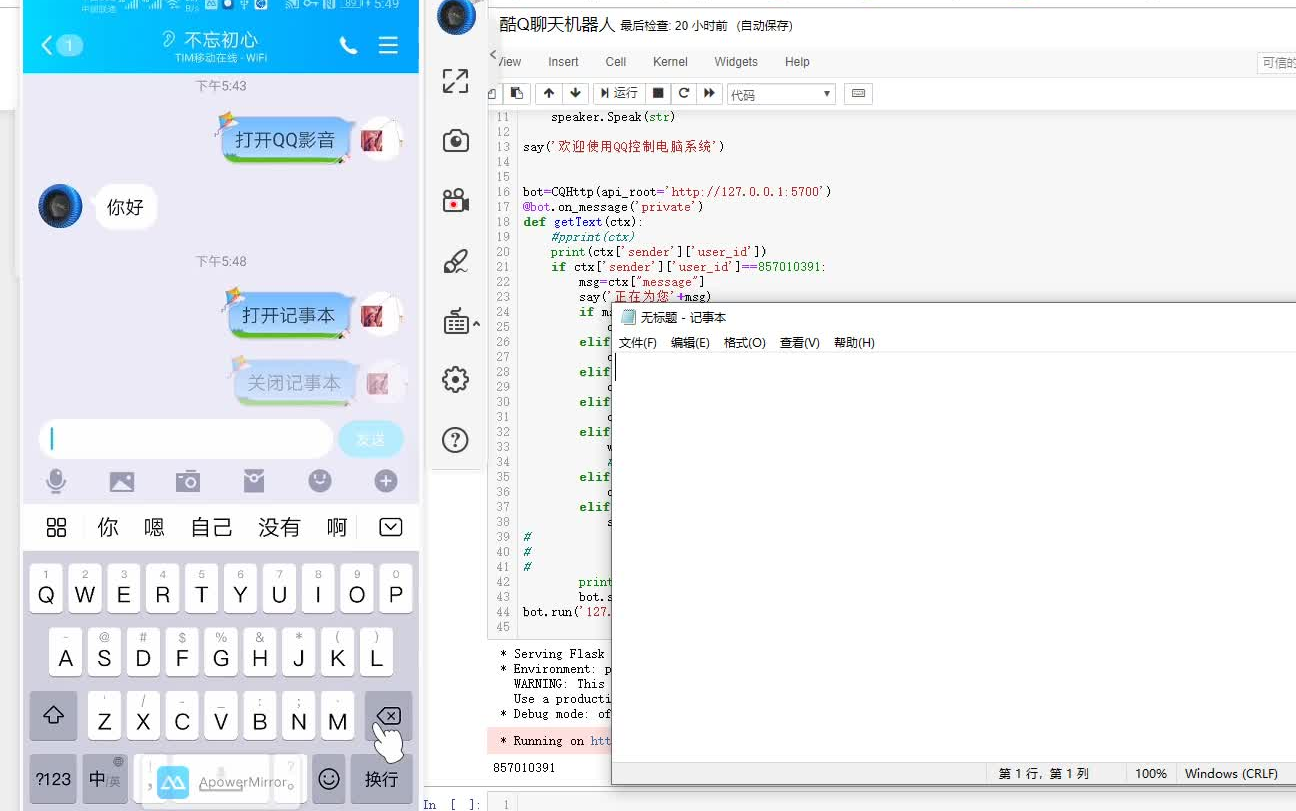This screenshot has height=811, width=1296.
Task: Click the paste cells icon in Jupyter toolbar
Action: 516,93
